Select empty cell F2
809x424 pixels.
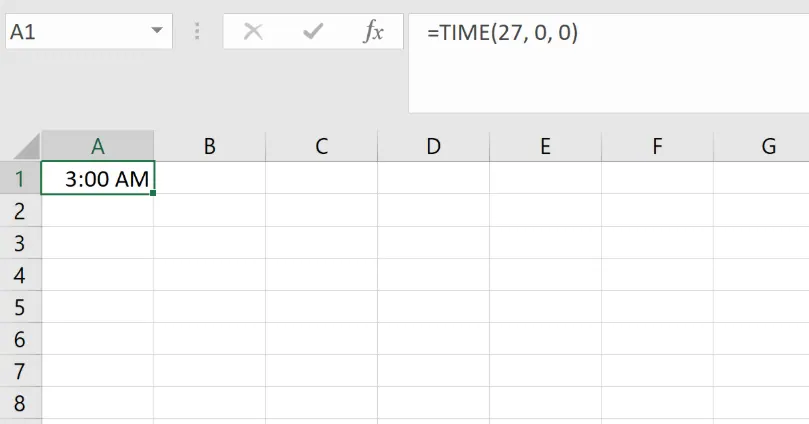657,210
